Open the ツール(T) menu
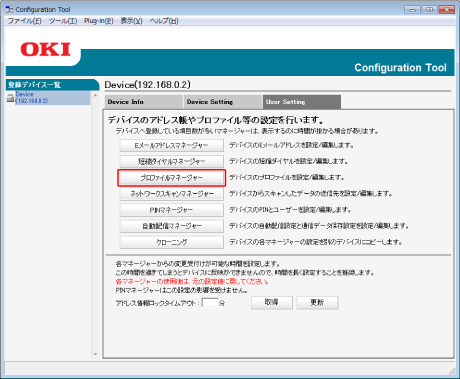Image resolution: width=460 pixels, height=379 pixels. click(63, 21)
